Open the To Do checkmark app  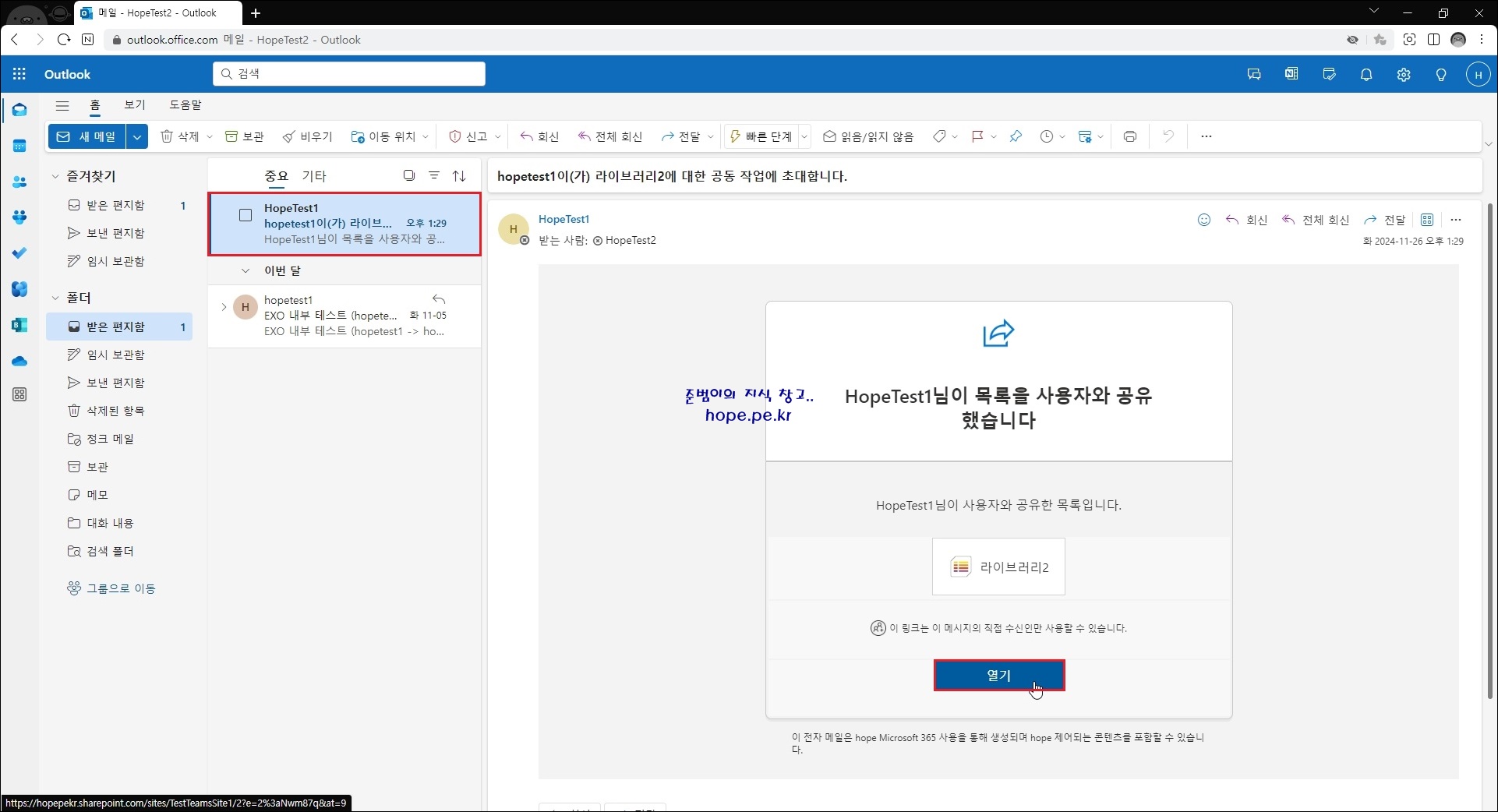coord(19,253)
